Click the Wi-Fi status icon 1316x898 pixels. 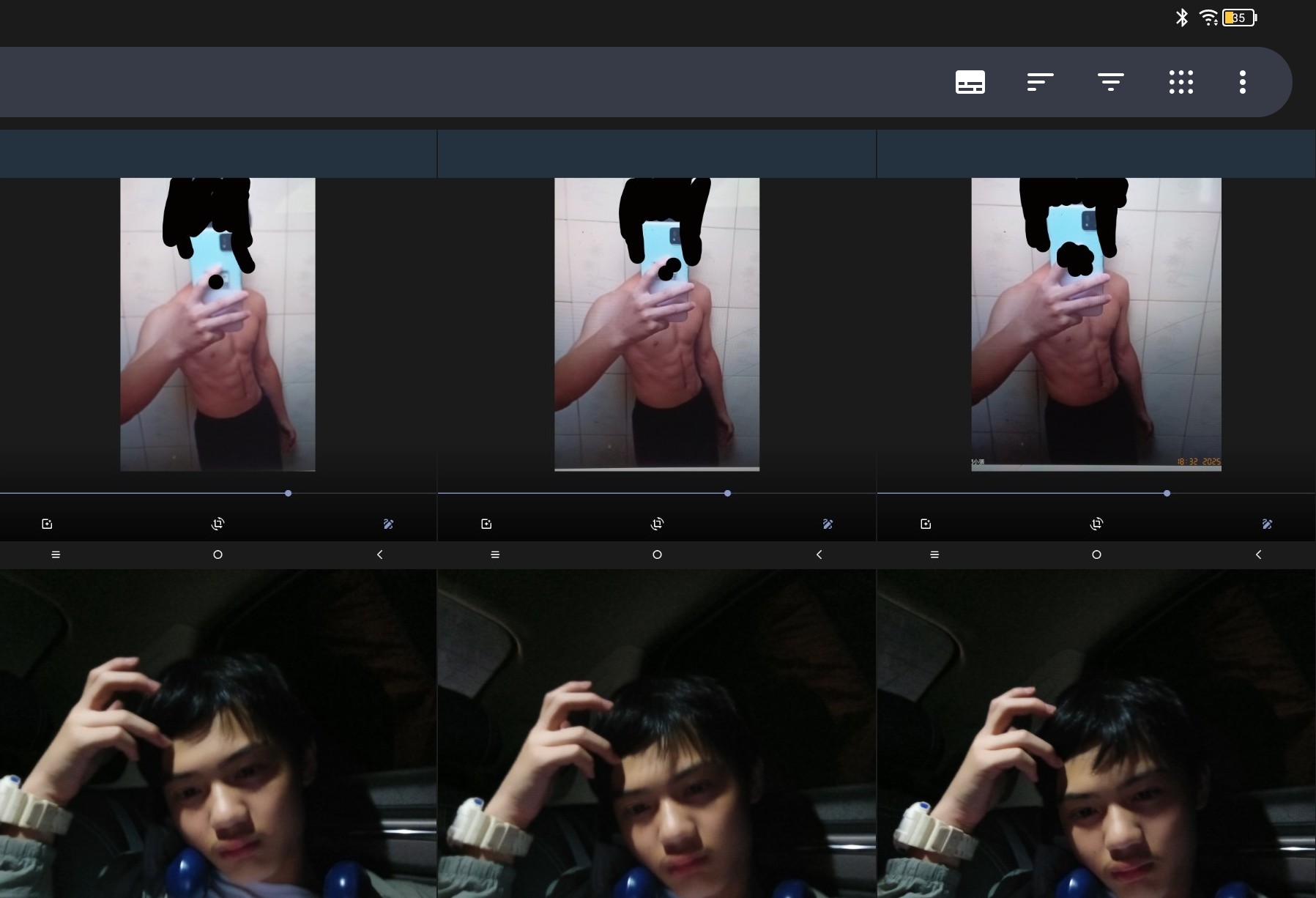point(1208,18)
